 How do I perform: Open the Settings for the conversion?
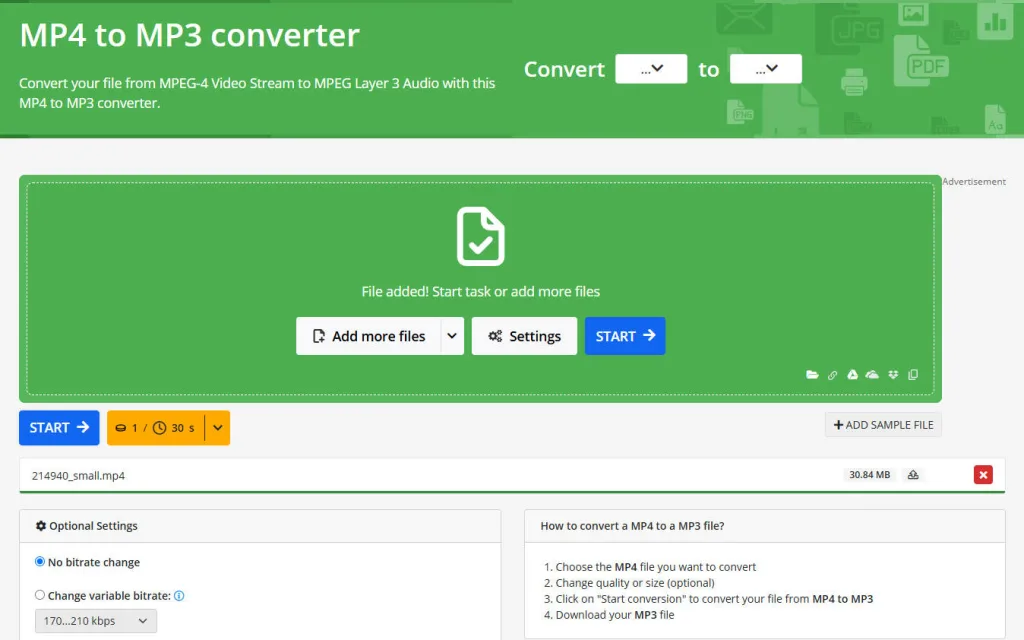pyautogui.click(x=524, y=336)
